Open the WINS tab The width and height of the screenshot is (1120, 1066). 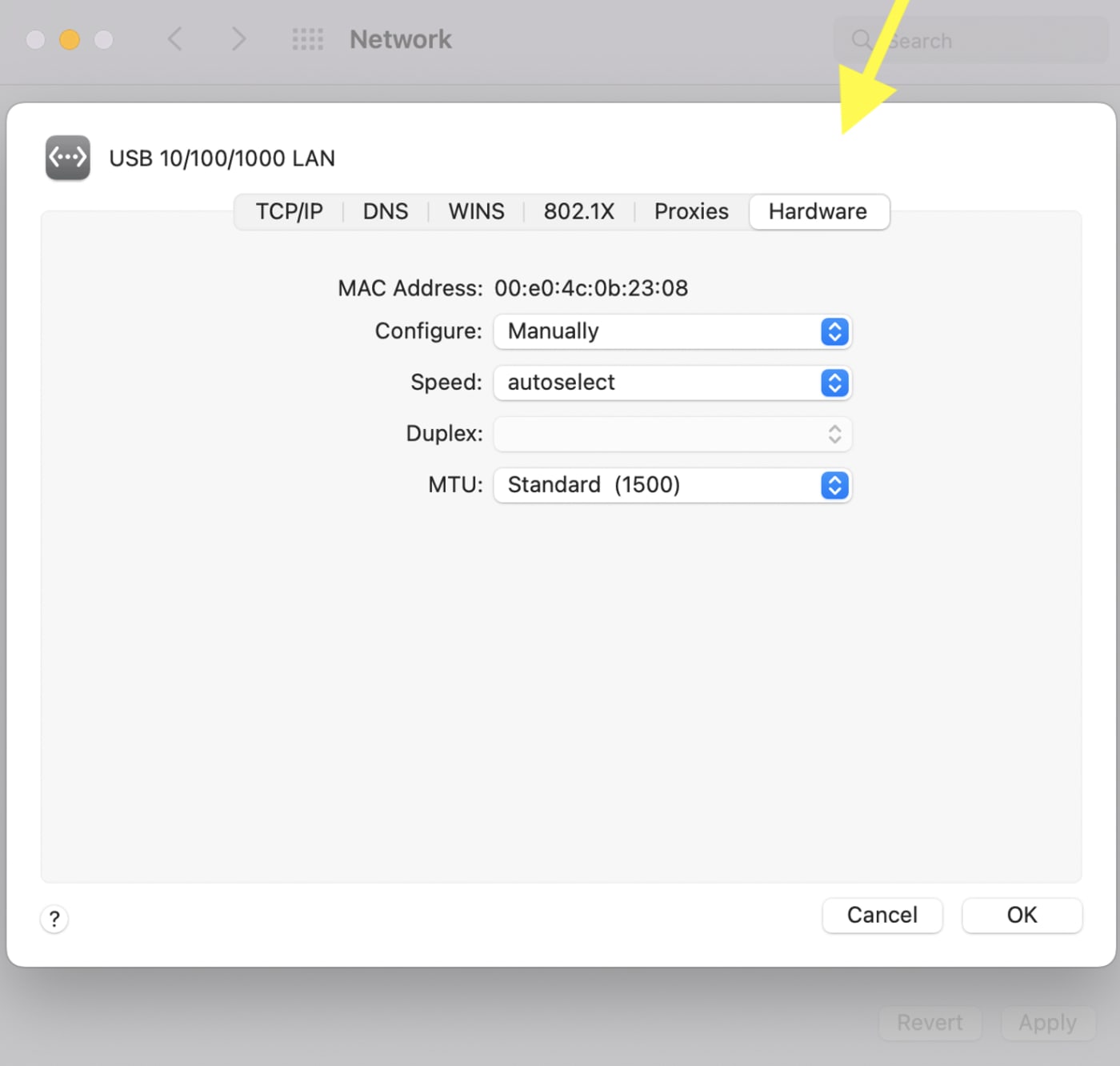pyautogui.click(x=476, y=211)
